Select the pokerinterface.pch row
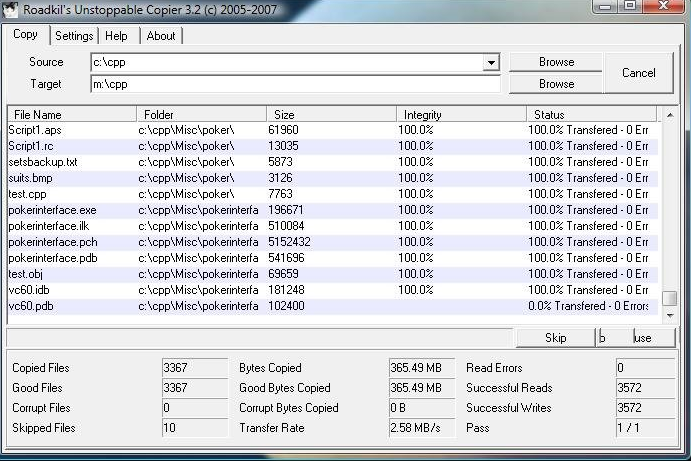 [x=333, y=242]
